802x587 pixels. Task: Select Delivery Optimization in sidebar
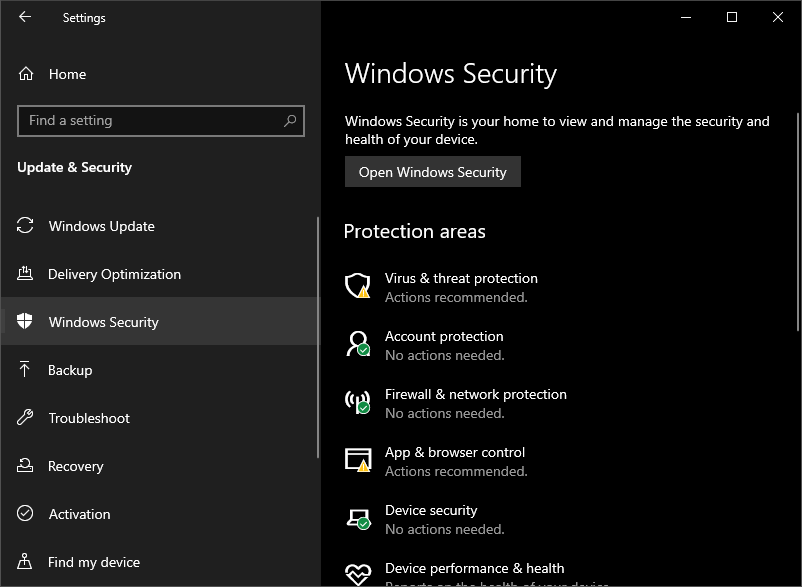pyautogui.click(x=114, y=274)
